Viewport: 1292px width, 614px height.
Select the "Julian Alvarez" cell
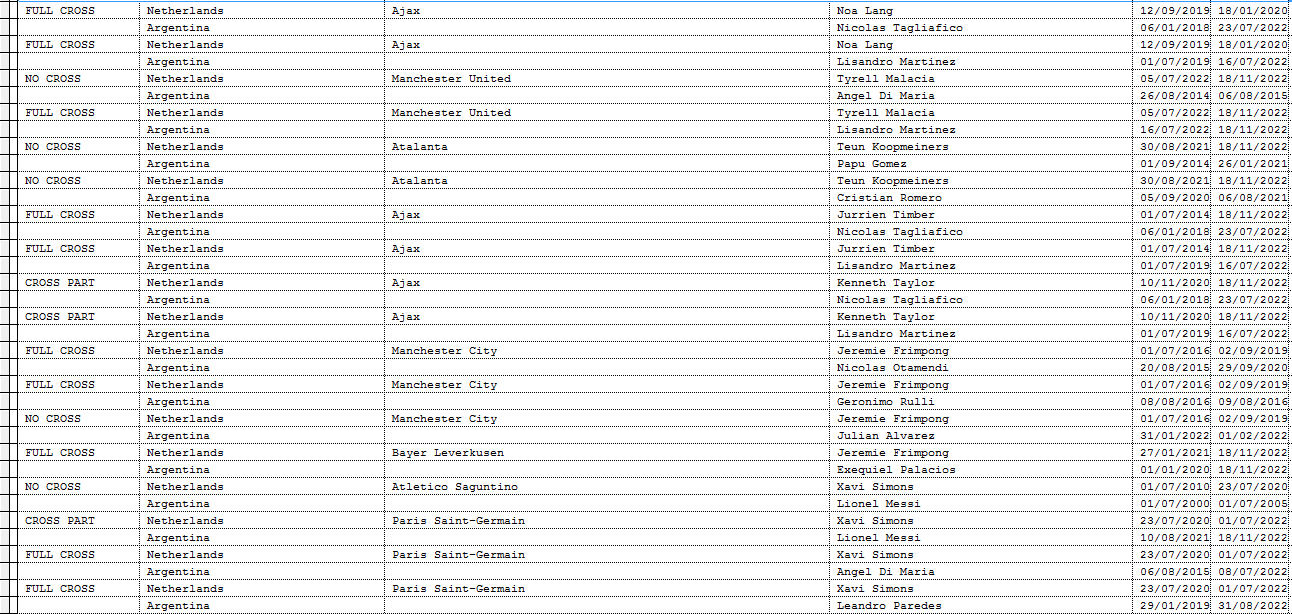886,436
